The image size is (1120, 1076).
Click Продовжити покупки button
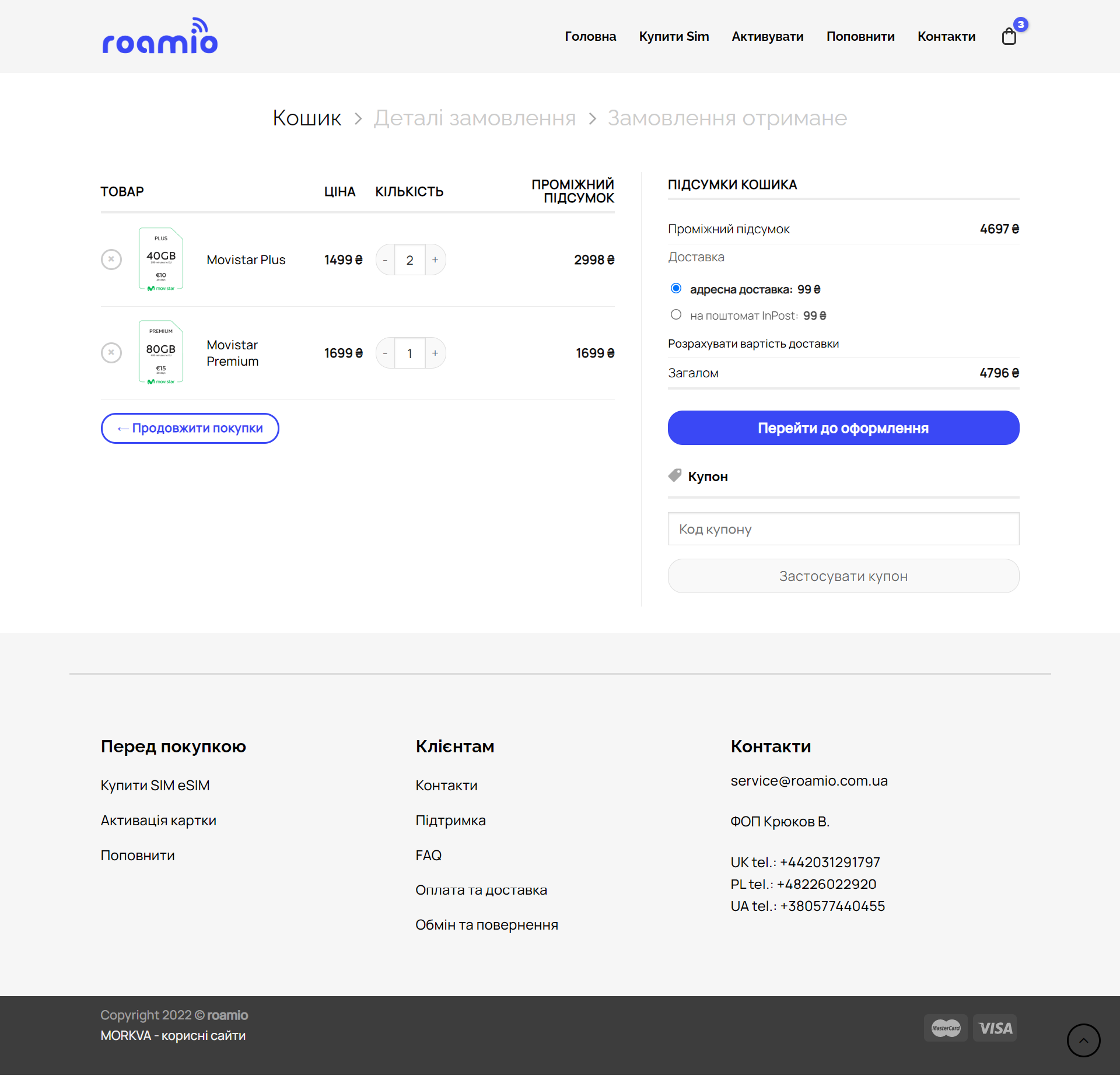(190, 429)
